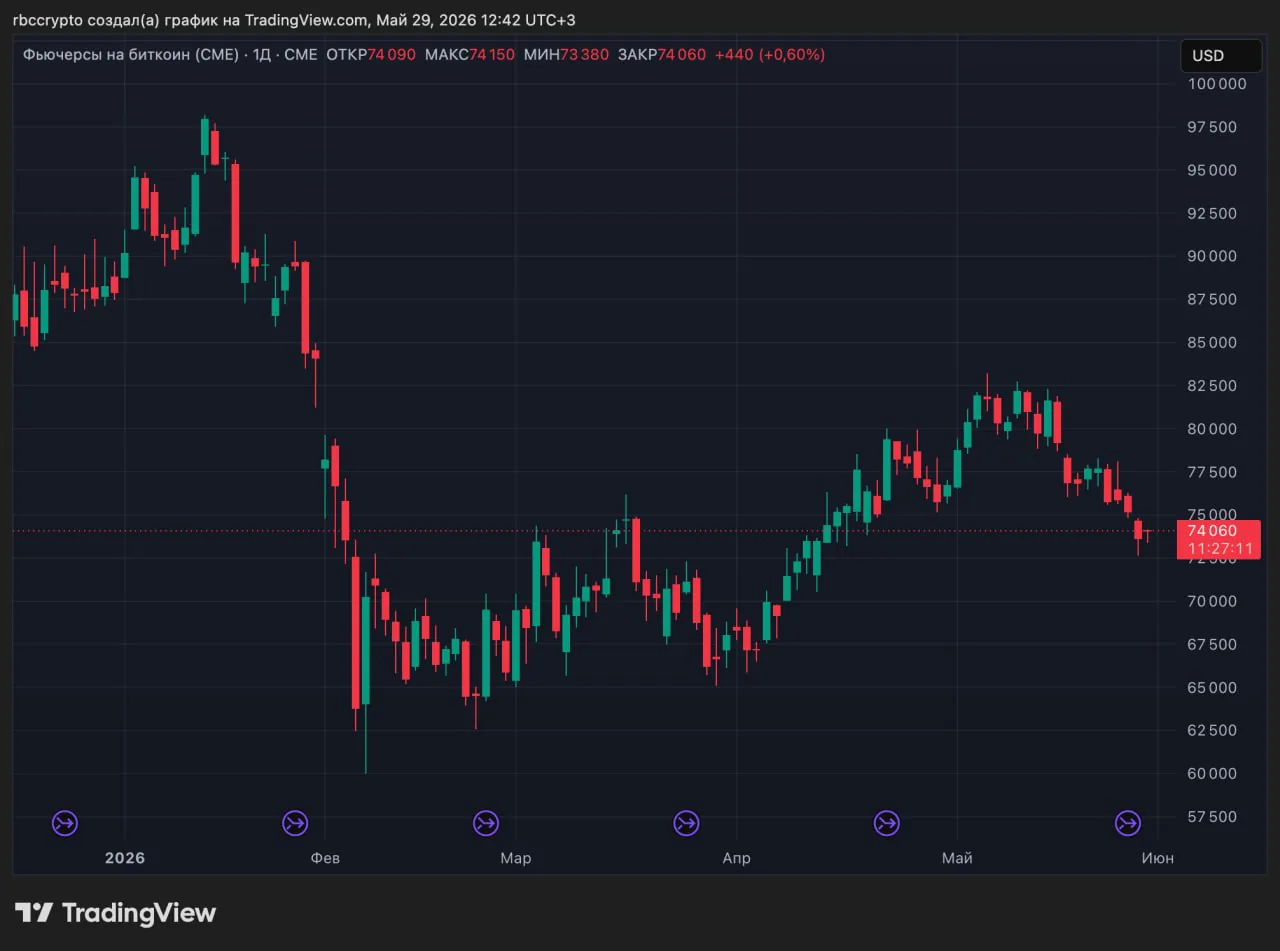Click the 90 000 price axis label
This screenshot has height=951, width=1280.
coord(1213,256)
